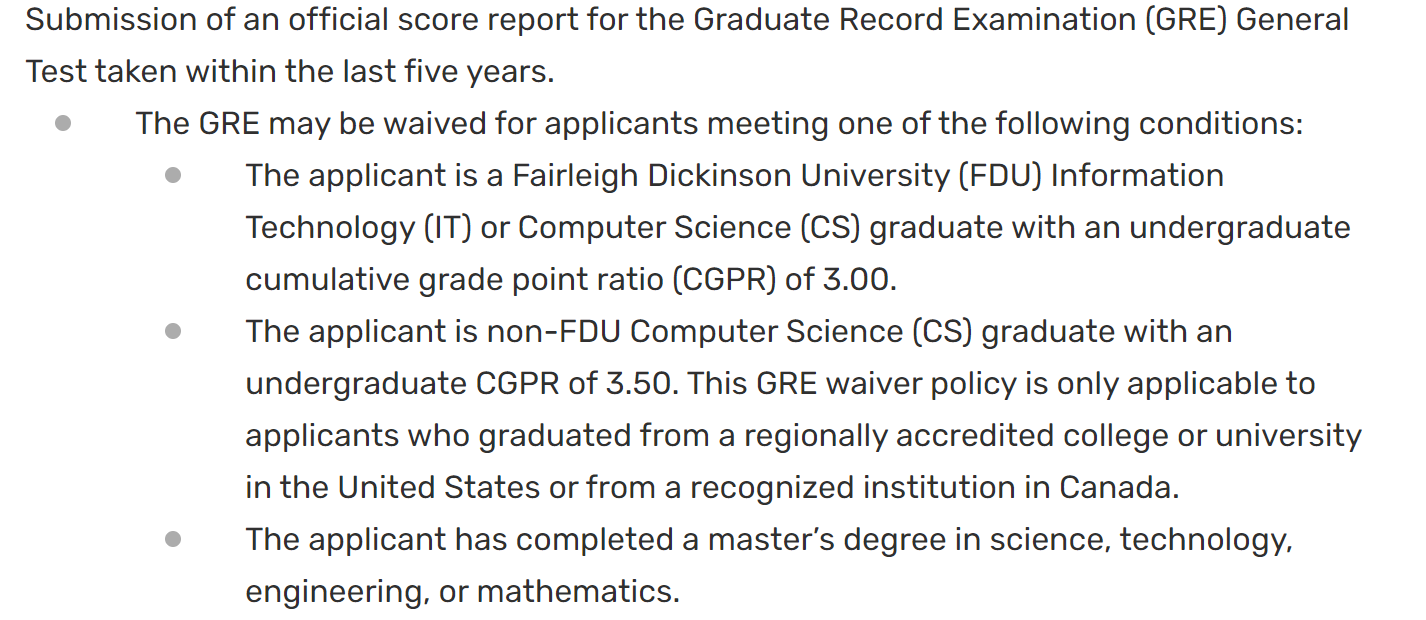Click the word "Canada"
Screen dimensions: 1426x620
click(x=1118, y=488)
